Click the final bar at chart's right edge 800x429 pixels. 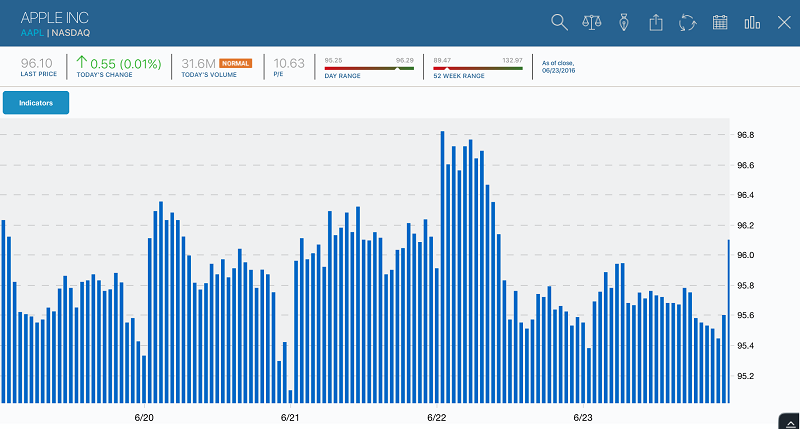[x=729, y=321]
